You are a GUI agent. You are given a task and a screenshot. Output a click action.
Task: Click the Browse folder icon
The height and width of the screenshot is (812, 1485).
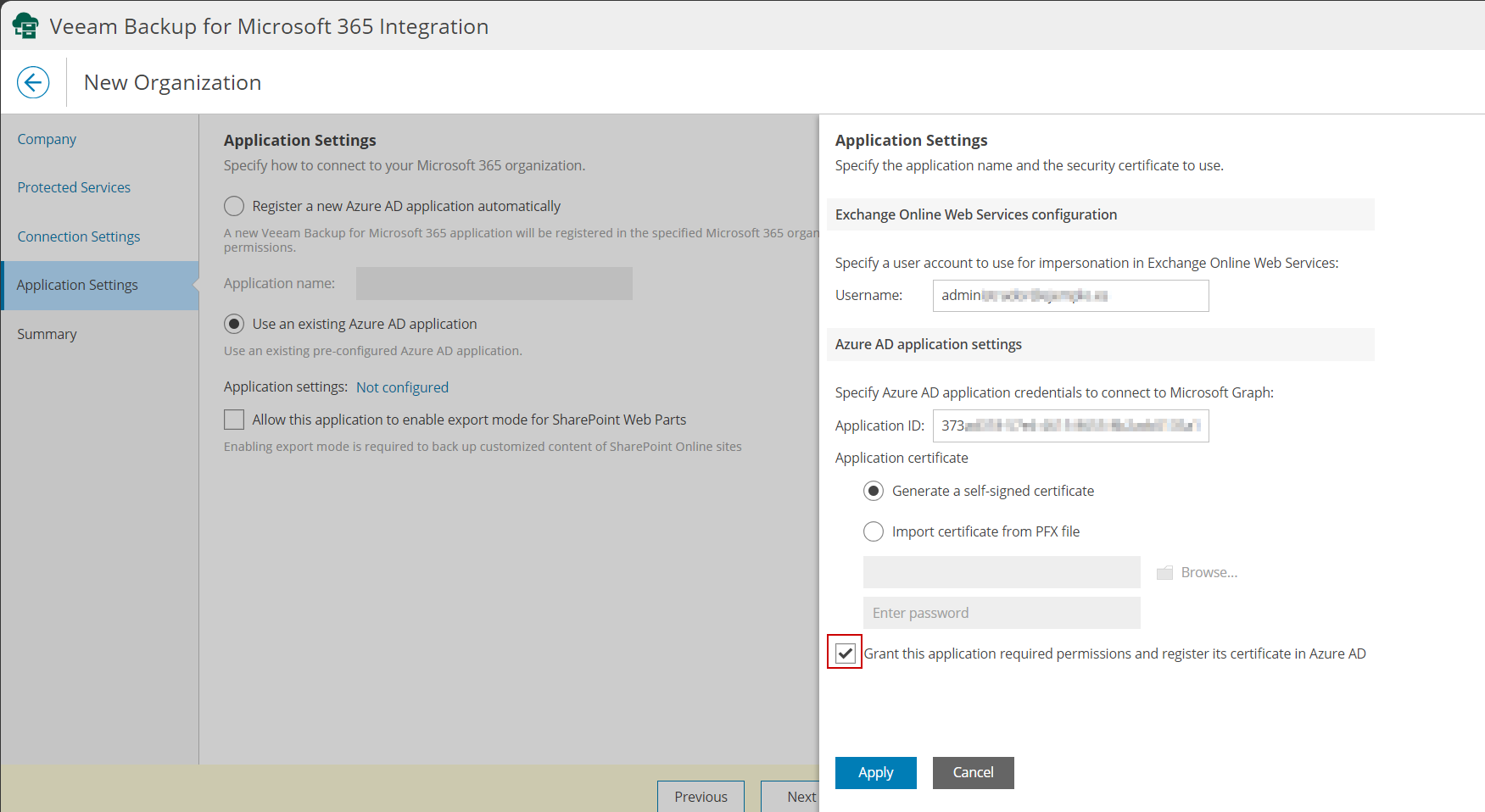1164,573
